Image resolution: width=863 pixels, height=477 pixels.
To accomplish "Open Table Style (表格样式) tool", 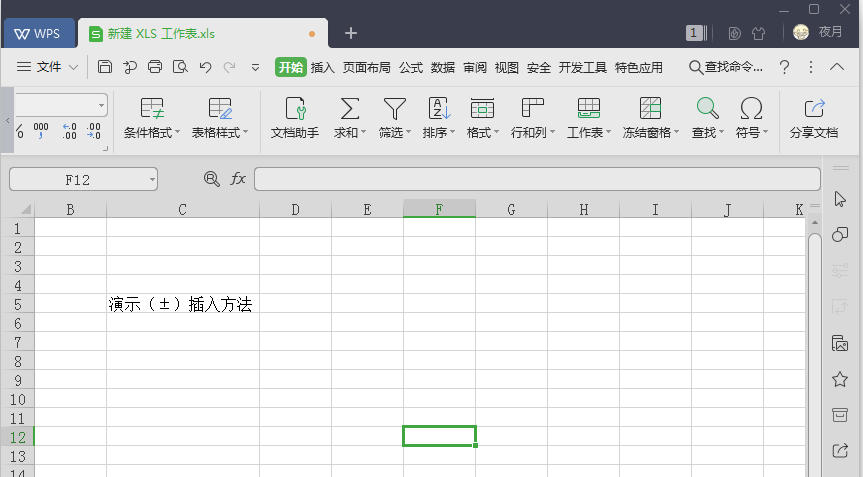I will coord(220,117).
